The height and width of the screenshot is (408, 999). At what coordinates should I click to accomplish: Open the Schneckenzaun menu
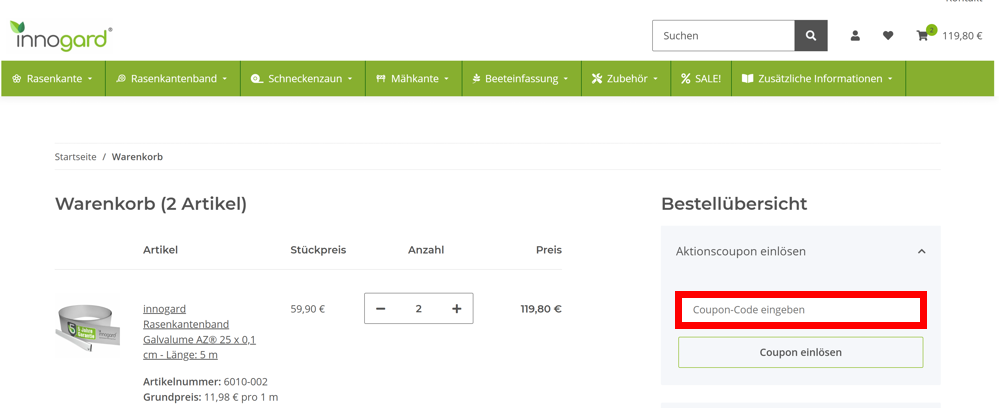coord(303,79)
